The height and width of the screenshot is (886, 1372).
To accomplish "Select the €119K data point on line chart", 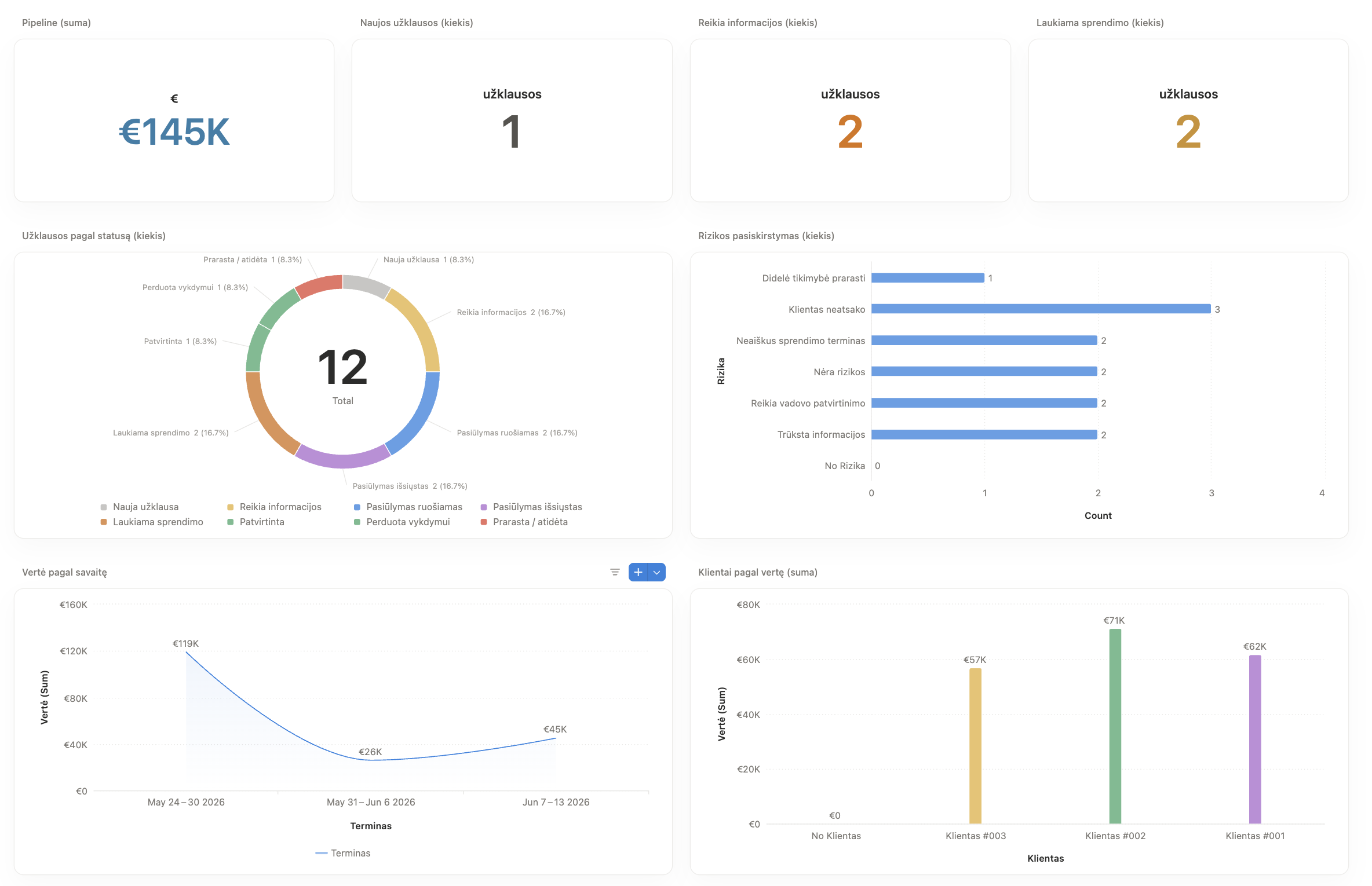I will coord(186,652).
